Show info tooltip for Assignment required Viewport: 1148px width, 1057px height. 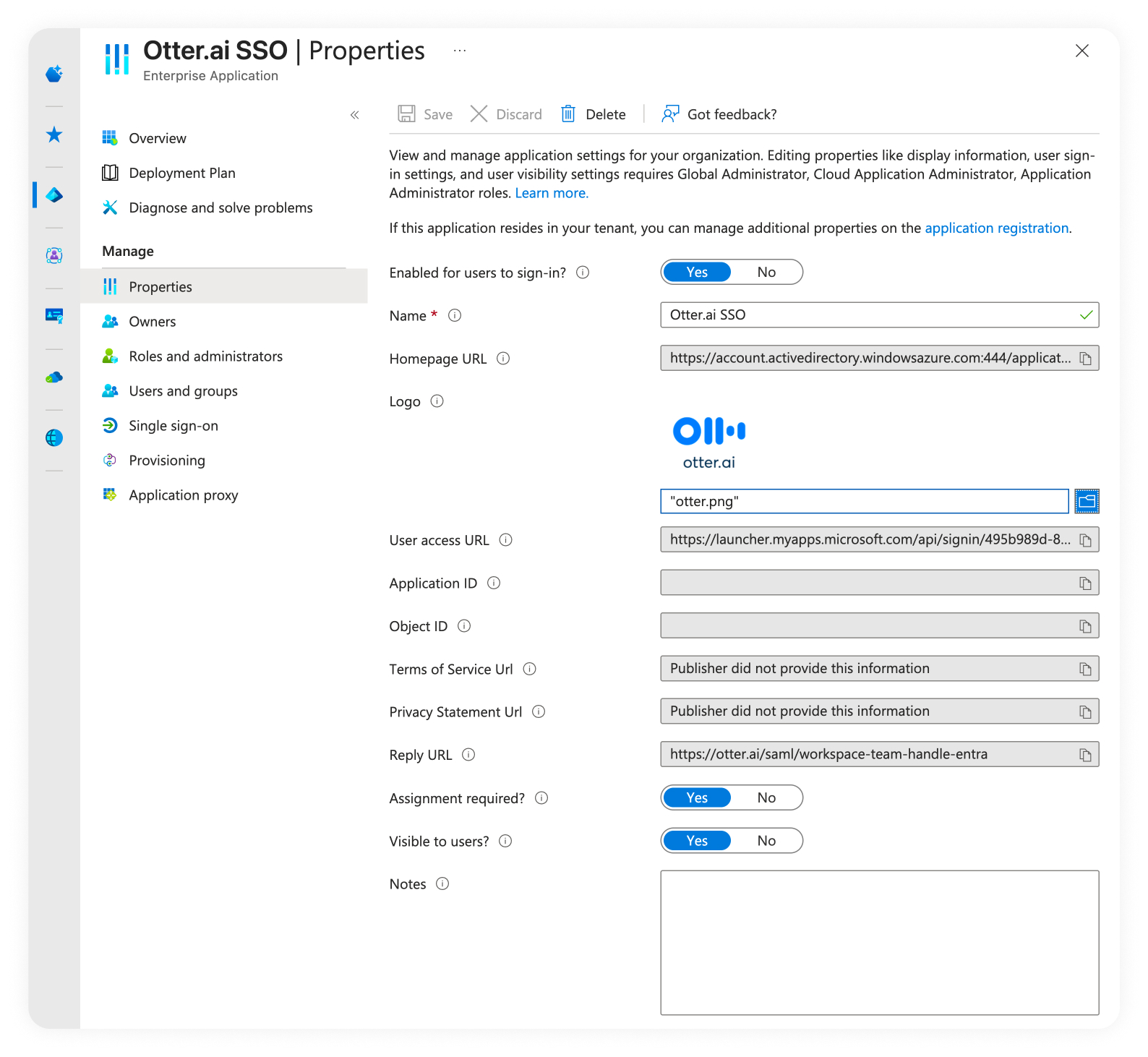541,798
